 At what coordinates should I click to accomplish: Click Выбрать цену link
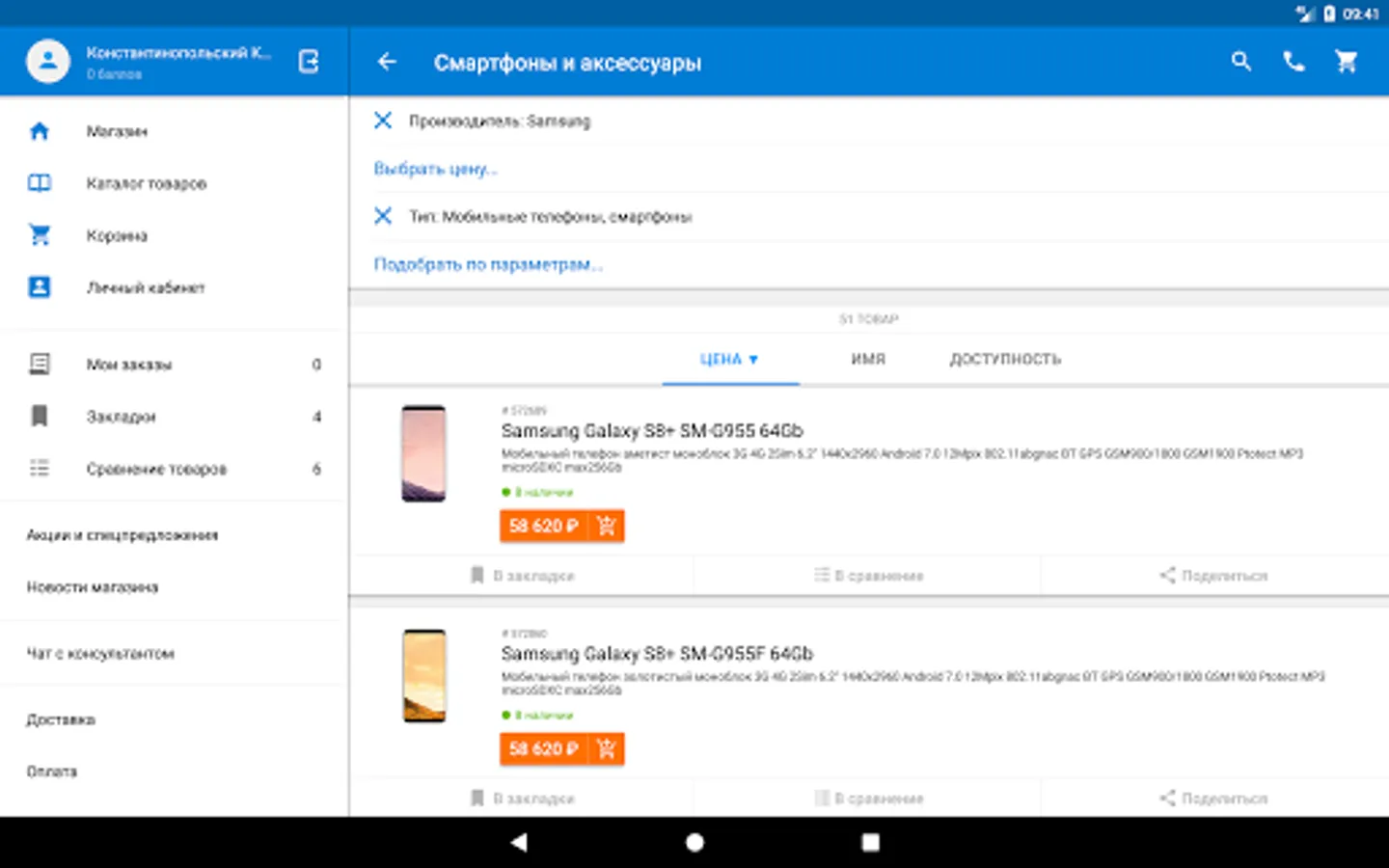click(435, 169)
